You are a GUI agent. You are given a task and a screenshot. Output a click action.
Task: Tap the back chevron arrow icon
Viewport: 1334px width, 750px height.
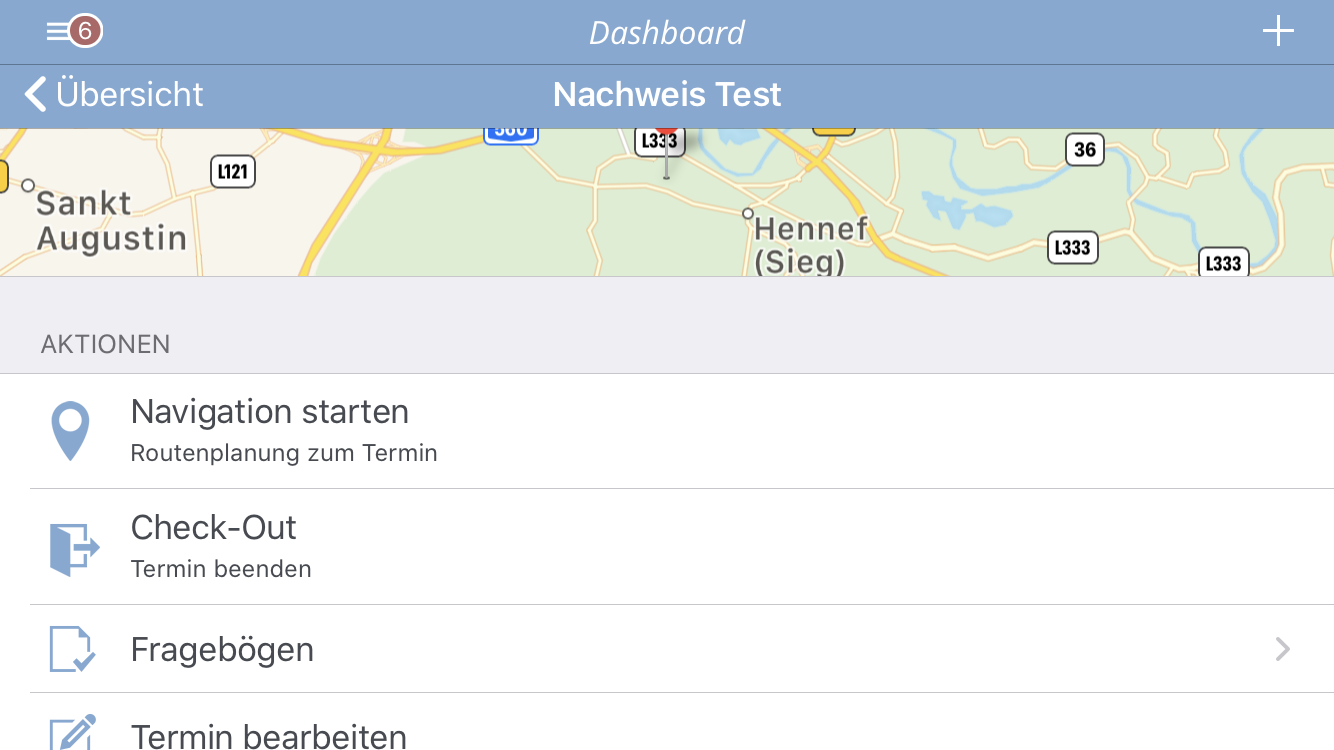(36, 95)
